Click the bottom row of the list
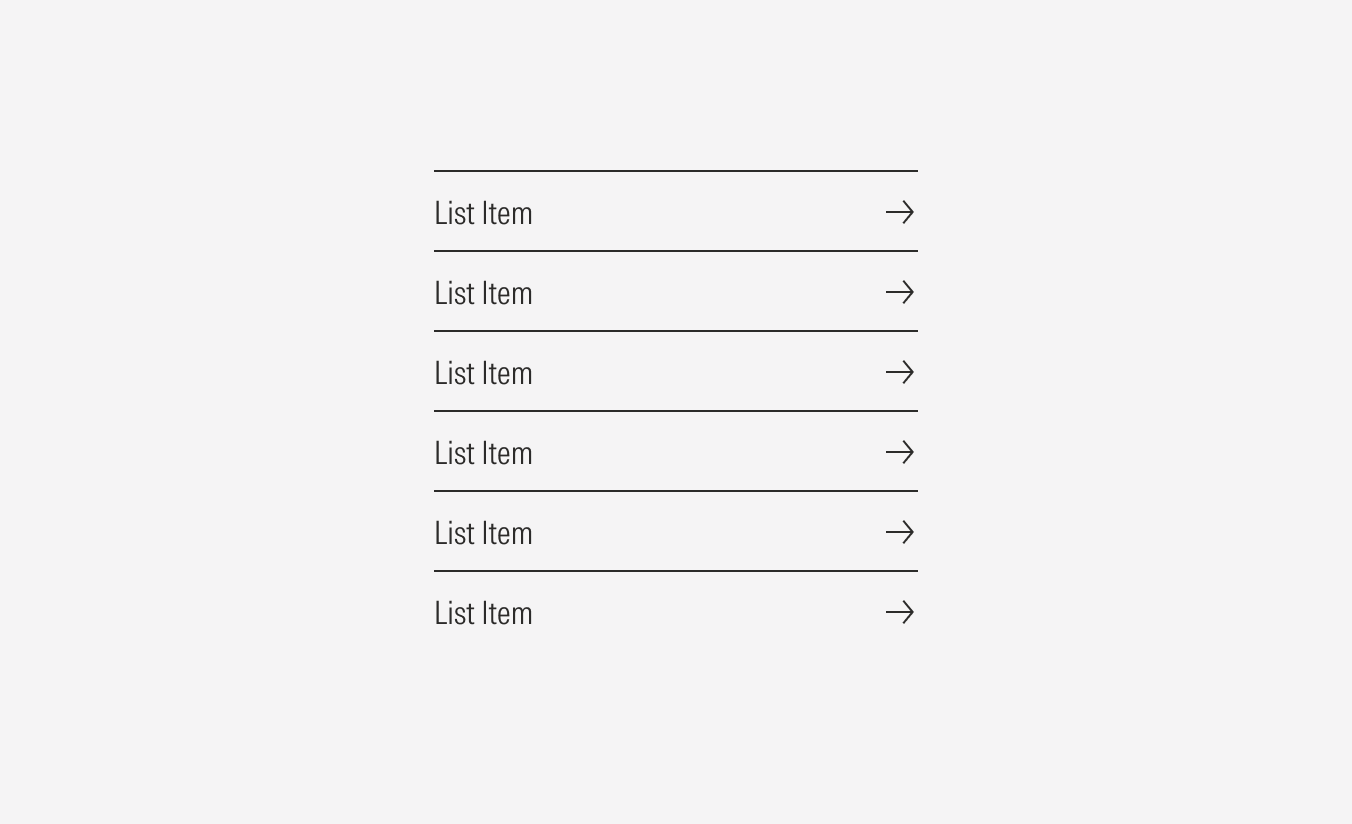The width and height of the screenshot is (1352, 824). coord(675,613)
